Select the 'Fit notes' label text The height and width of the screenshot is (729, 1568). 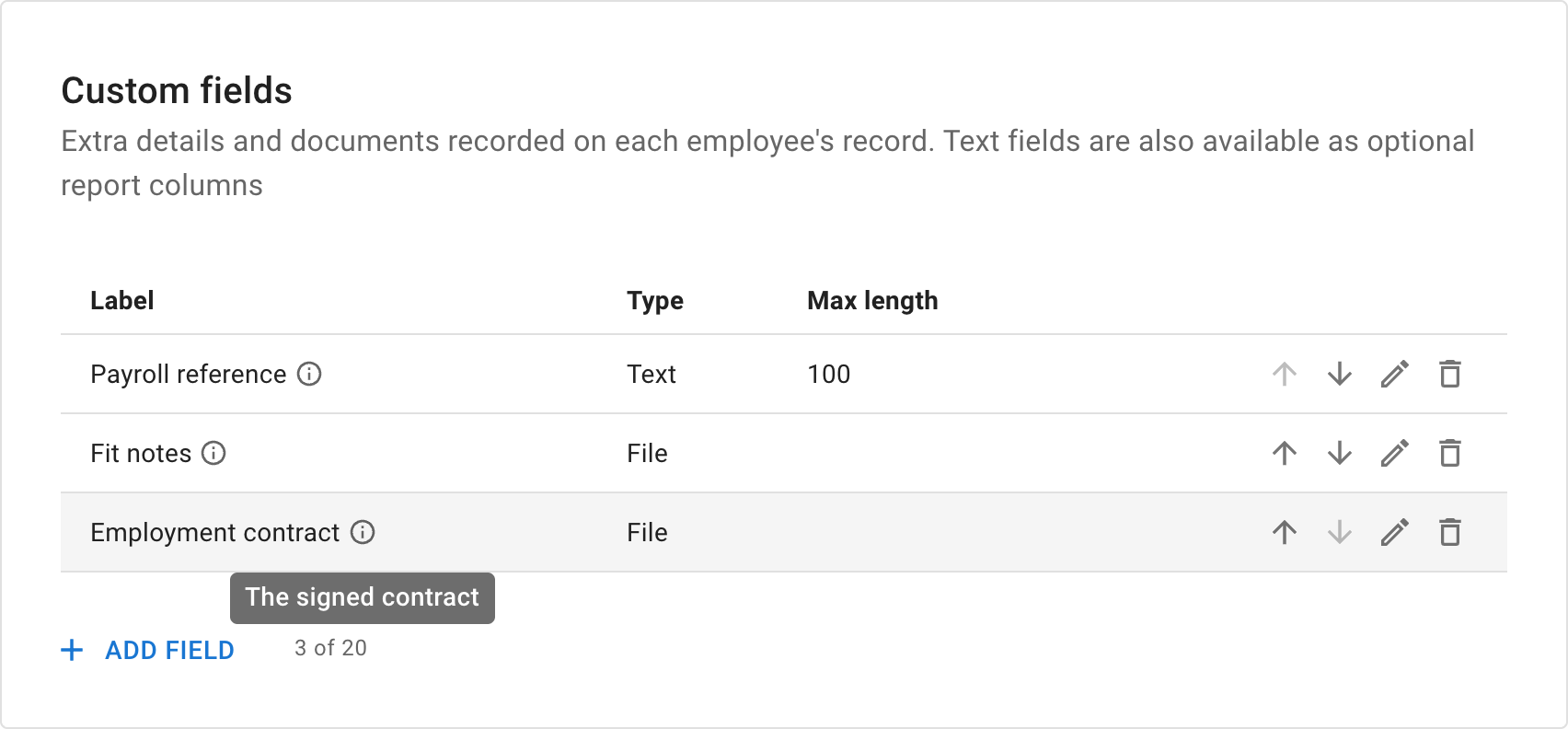[x=141, y=453]
